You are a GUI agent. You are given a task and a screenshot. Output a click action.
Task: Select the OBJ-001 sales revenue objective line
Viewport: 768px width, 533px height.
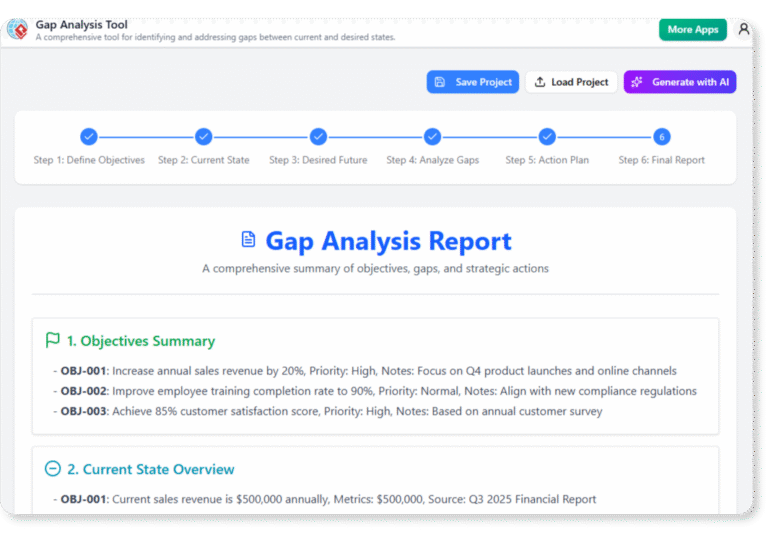tap(365, 371)
